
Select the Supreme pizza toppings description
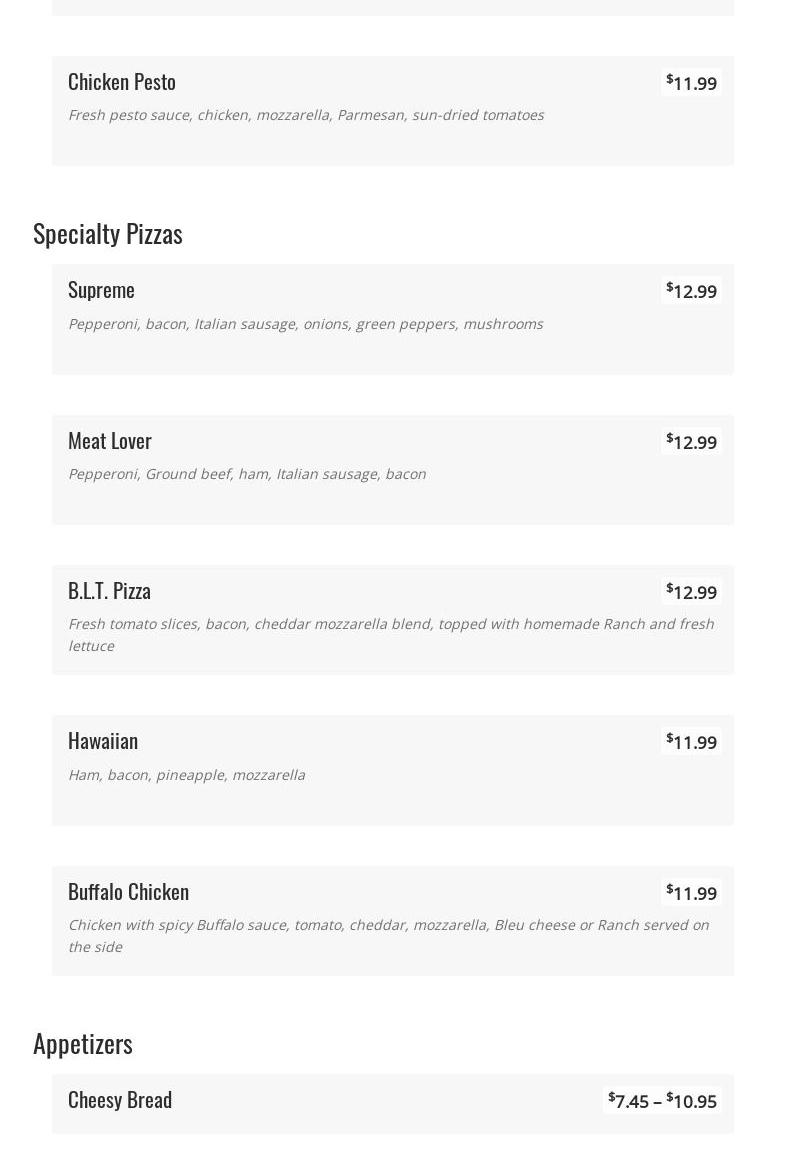click(305, 324)
